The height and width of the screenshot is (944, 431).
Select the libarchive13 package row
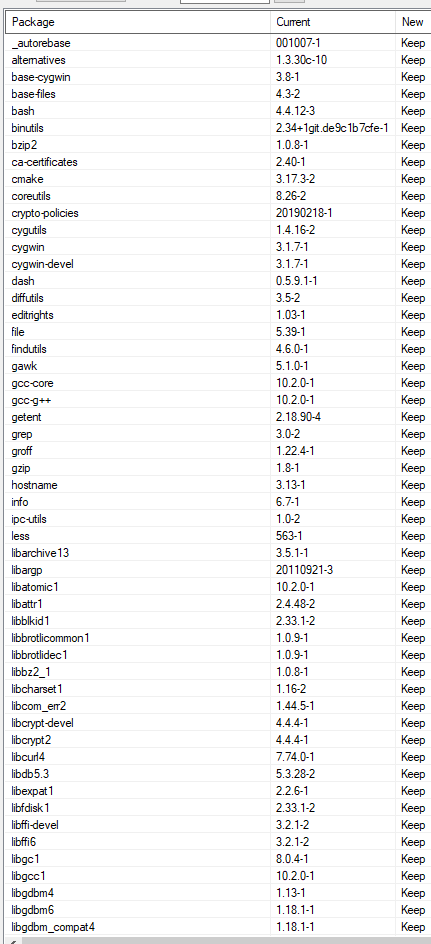point(219,553)
